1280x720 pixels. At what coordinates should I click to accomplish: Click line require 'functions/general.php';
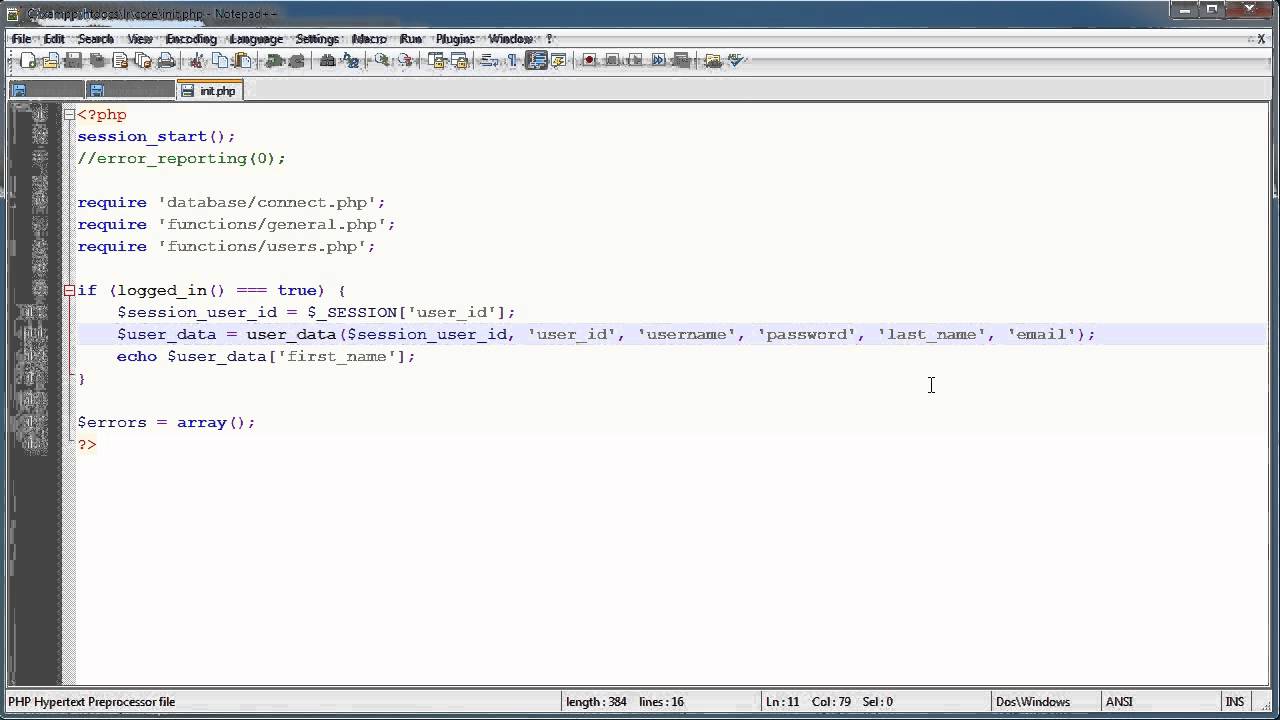tap(236, 225)
